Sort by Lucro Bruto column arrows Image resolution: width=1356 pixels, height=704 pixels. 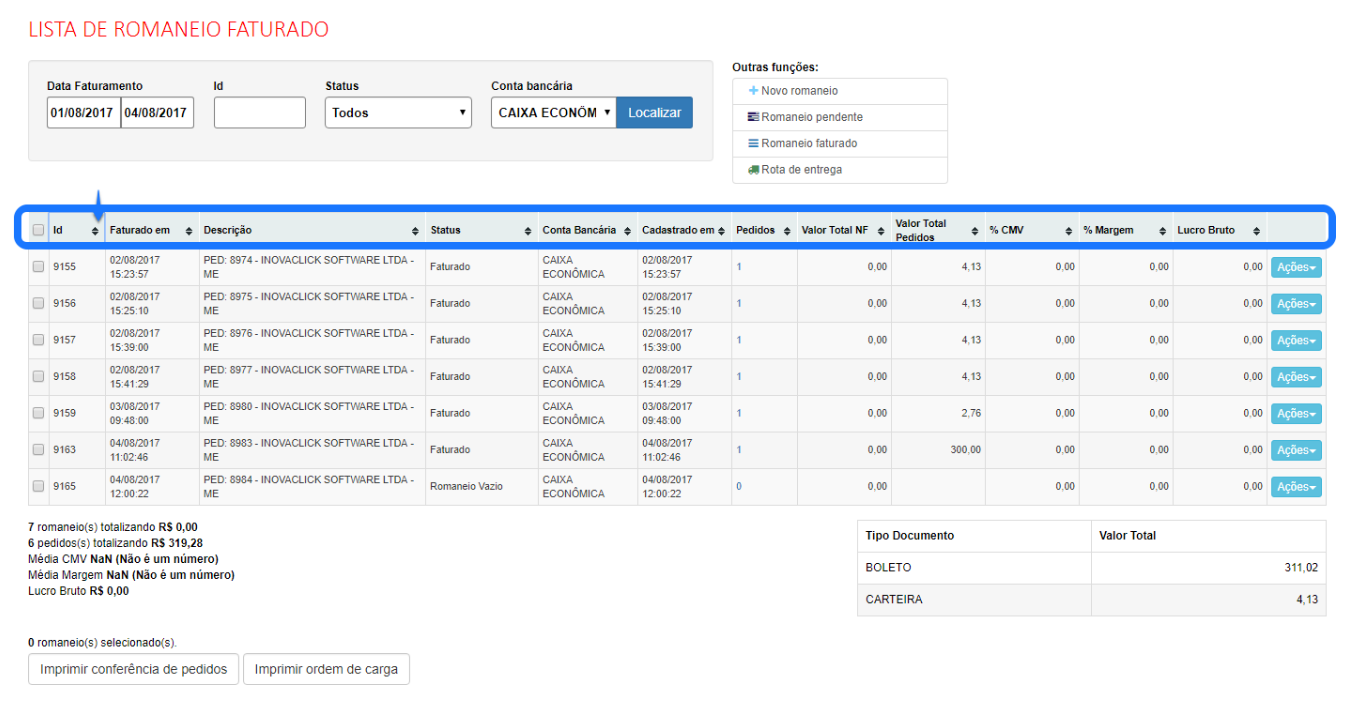coord(1256,231)
